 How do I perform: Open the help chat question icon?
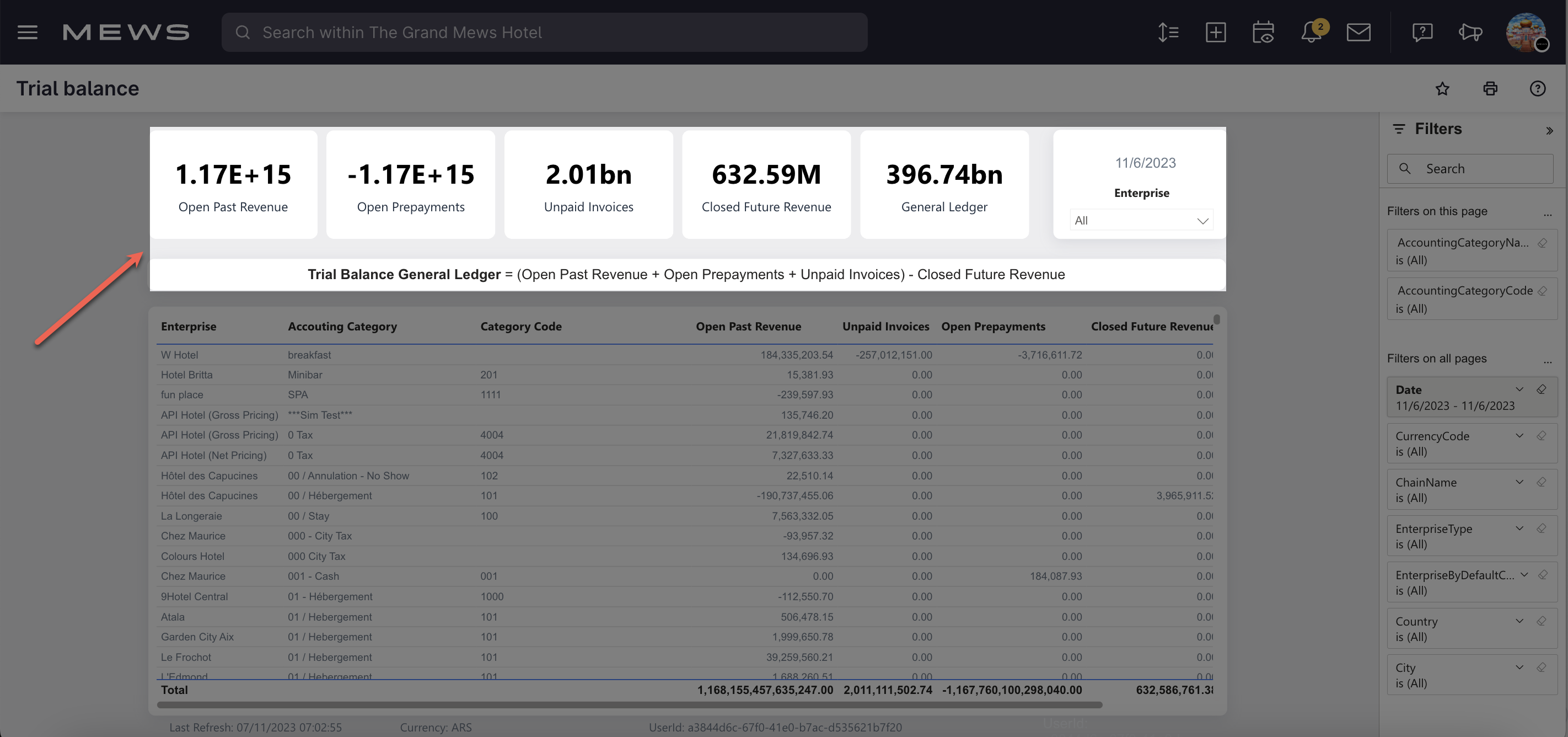click(1422, 33)
